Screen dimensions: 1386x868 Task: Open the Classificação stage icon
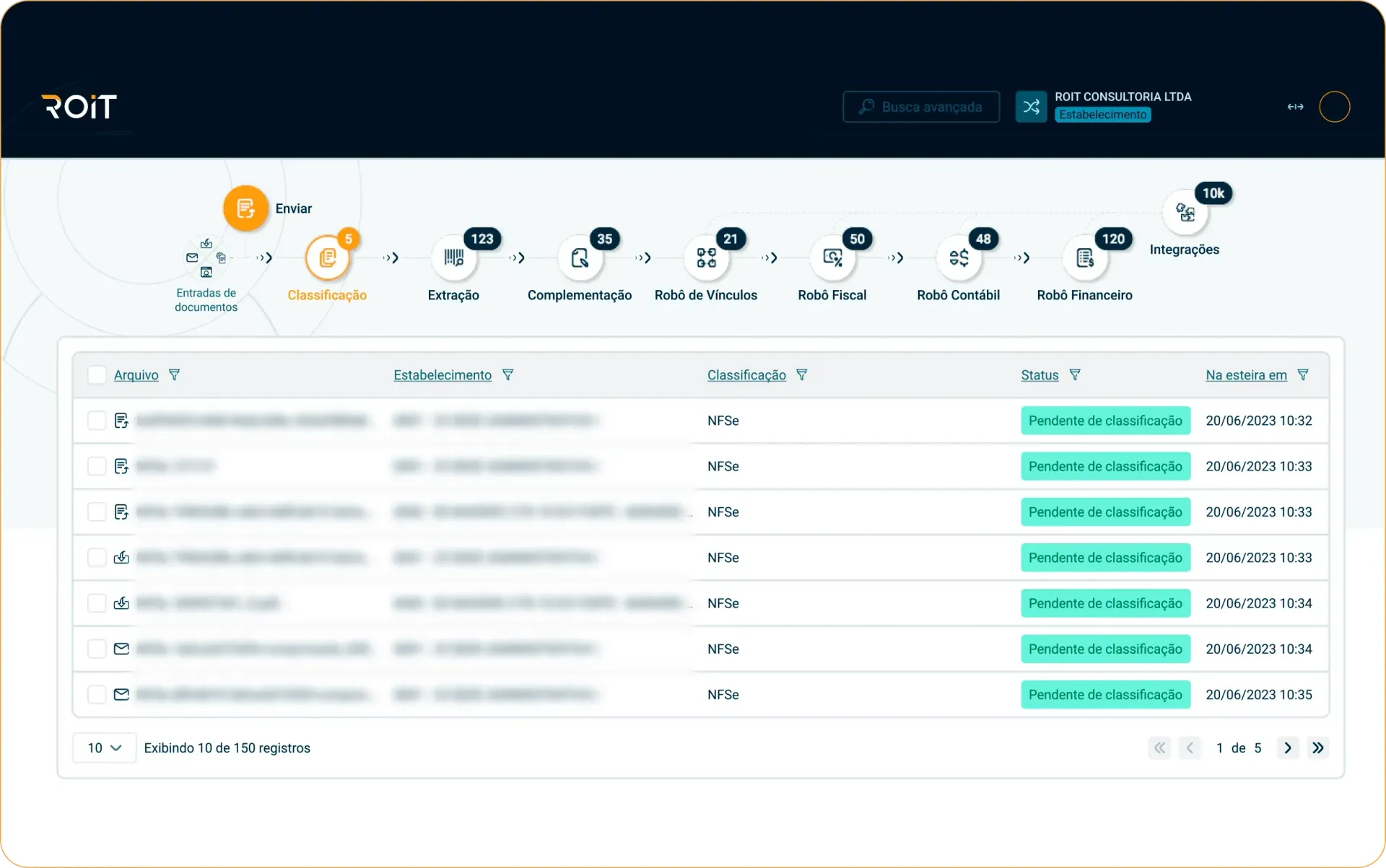(328, 258)
